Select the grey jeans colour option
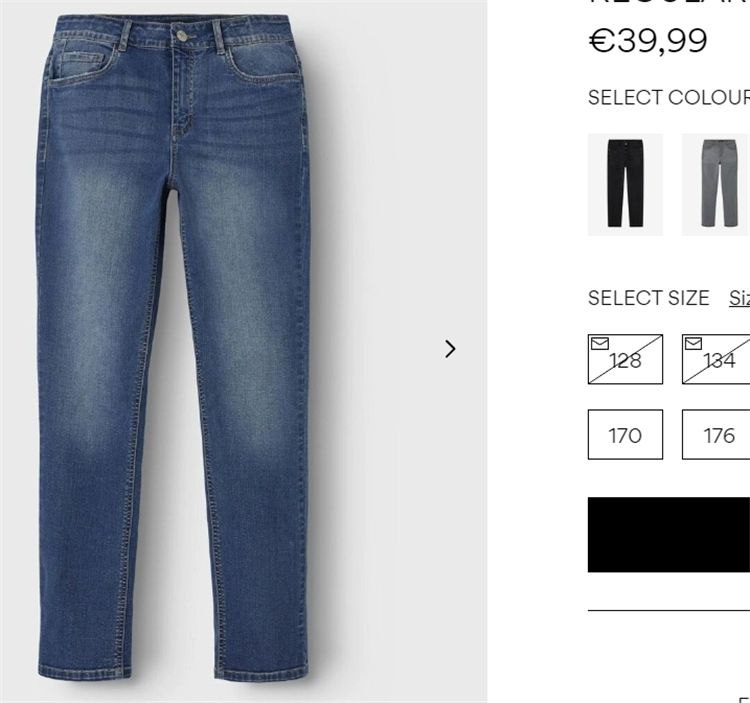Viewport: 750px width, 703px height. 716,185
